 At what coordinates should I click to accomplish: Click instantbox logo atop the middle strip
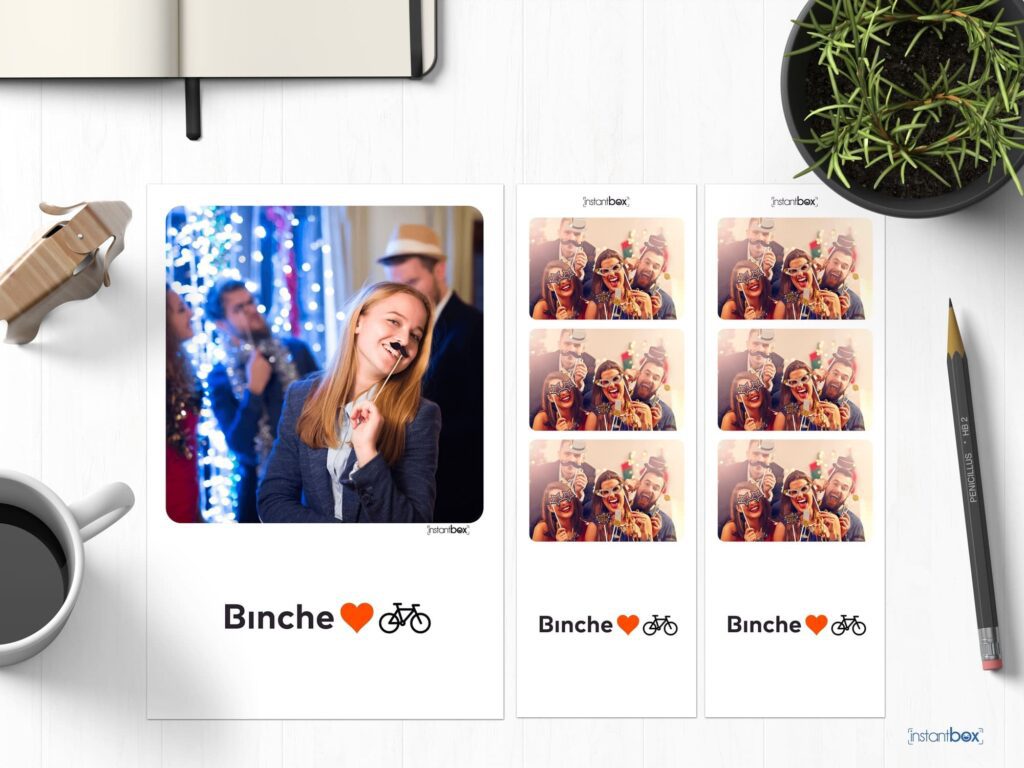[x=605, y=202]
